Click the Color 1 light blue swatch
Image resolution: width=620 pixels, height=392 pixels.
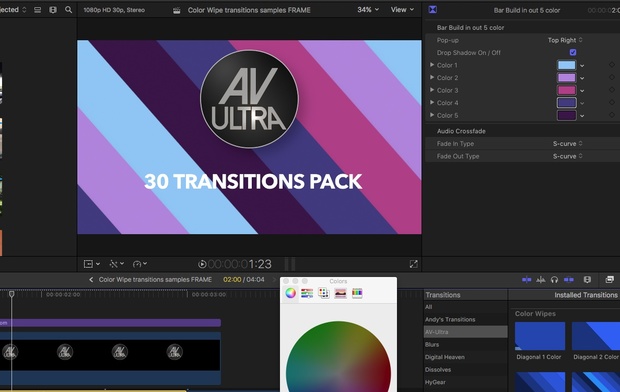click(x=567, y=65)
